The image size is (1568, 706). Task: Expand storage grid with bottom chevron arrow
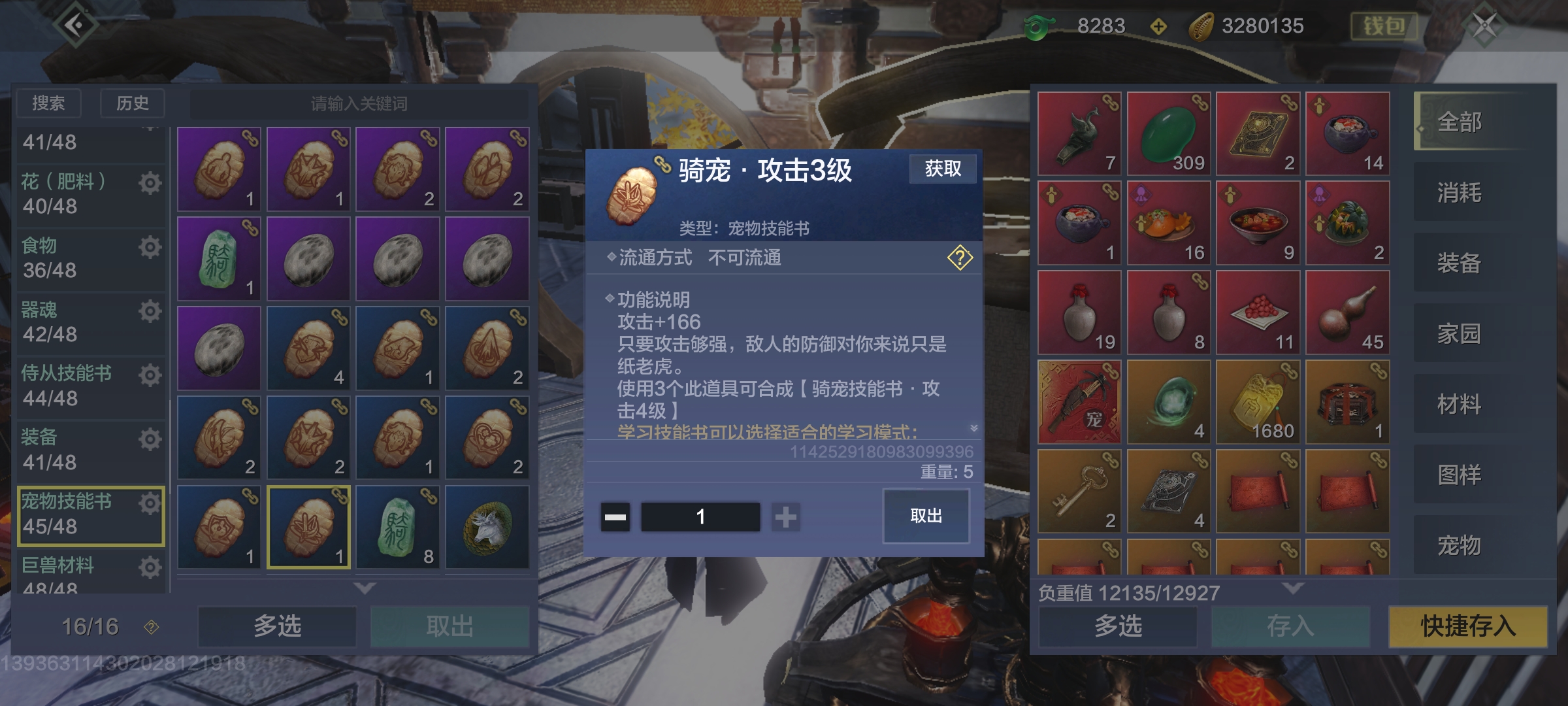[364, 588]
